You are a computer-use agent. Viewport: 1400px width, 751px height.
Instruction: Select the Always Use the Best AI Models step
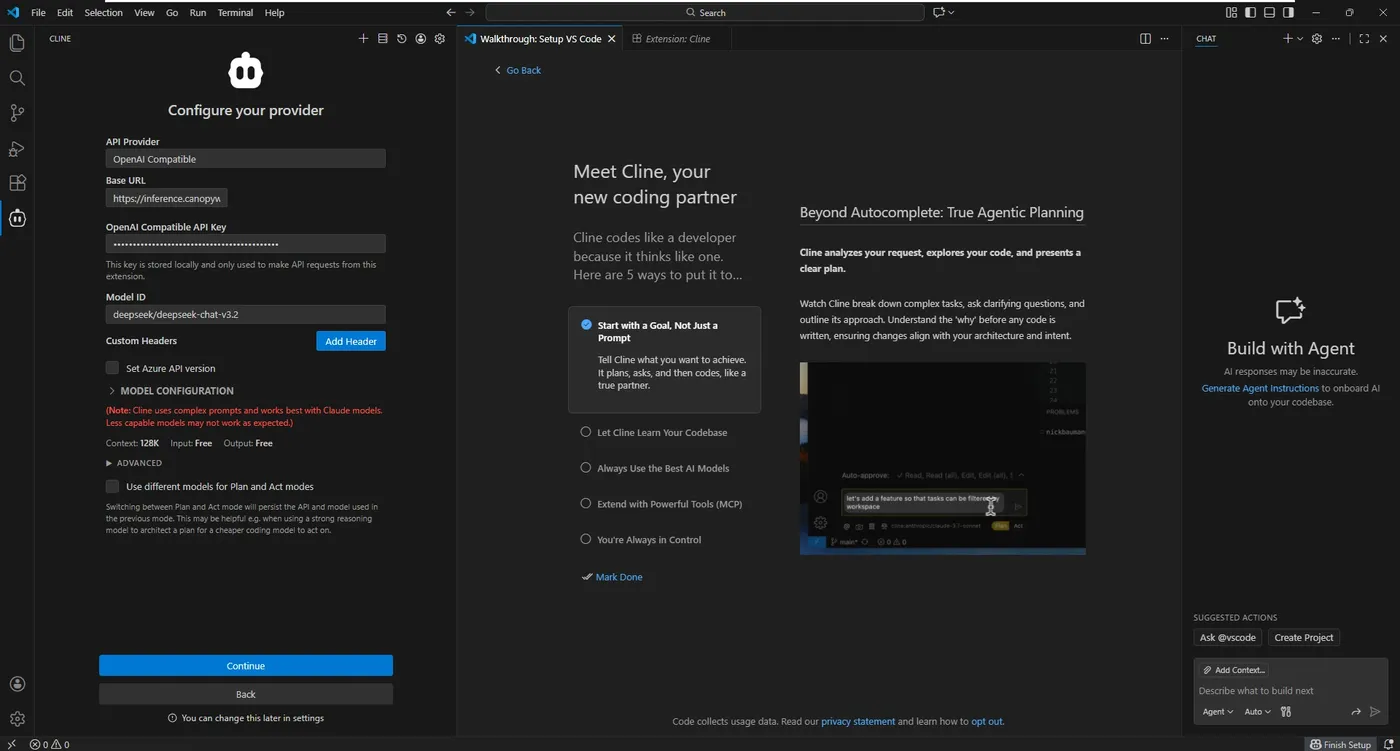pyautogui.click(x=664, y=468)
